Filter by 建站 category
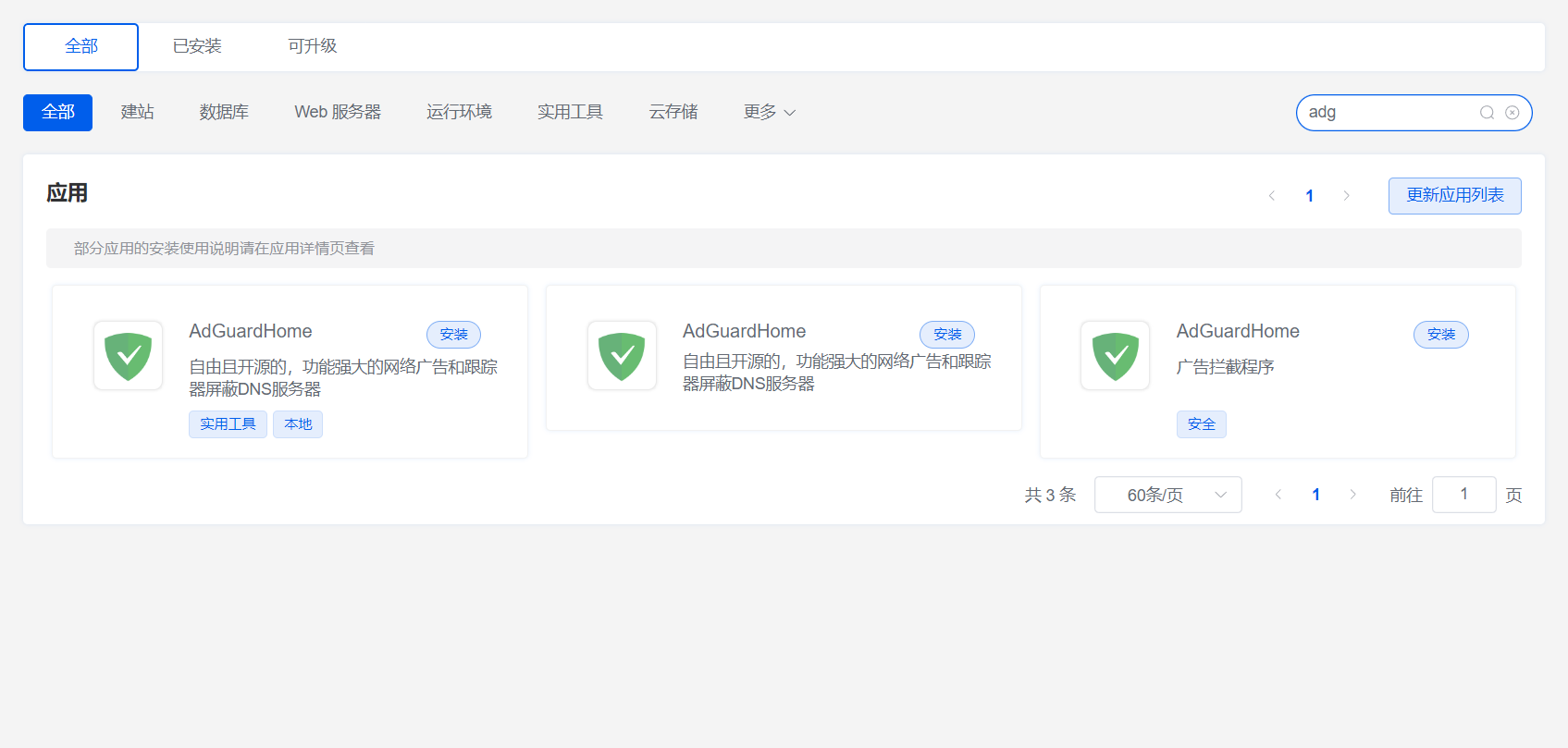 point(137,113)
